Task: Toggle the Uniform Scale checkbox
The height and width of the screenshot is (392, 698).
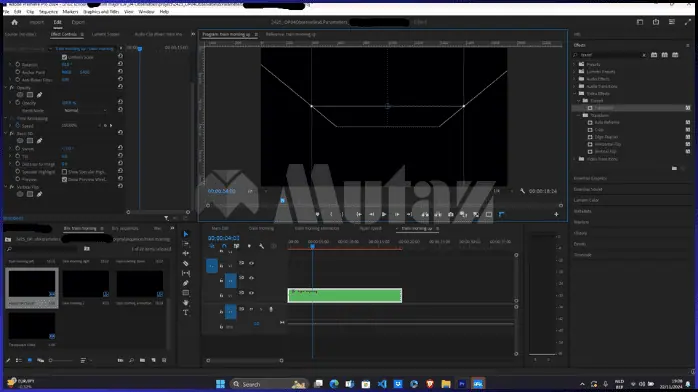Action: pos(65,57)
